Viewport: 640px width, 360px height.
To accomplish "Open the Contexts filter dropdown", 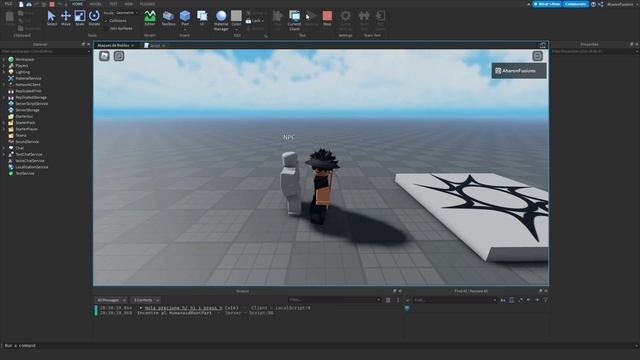I will point(146,300).
